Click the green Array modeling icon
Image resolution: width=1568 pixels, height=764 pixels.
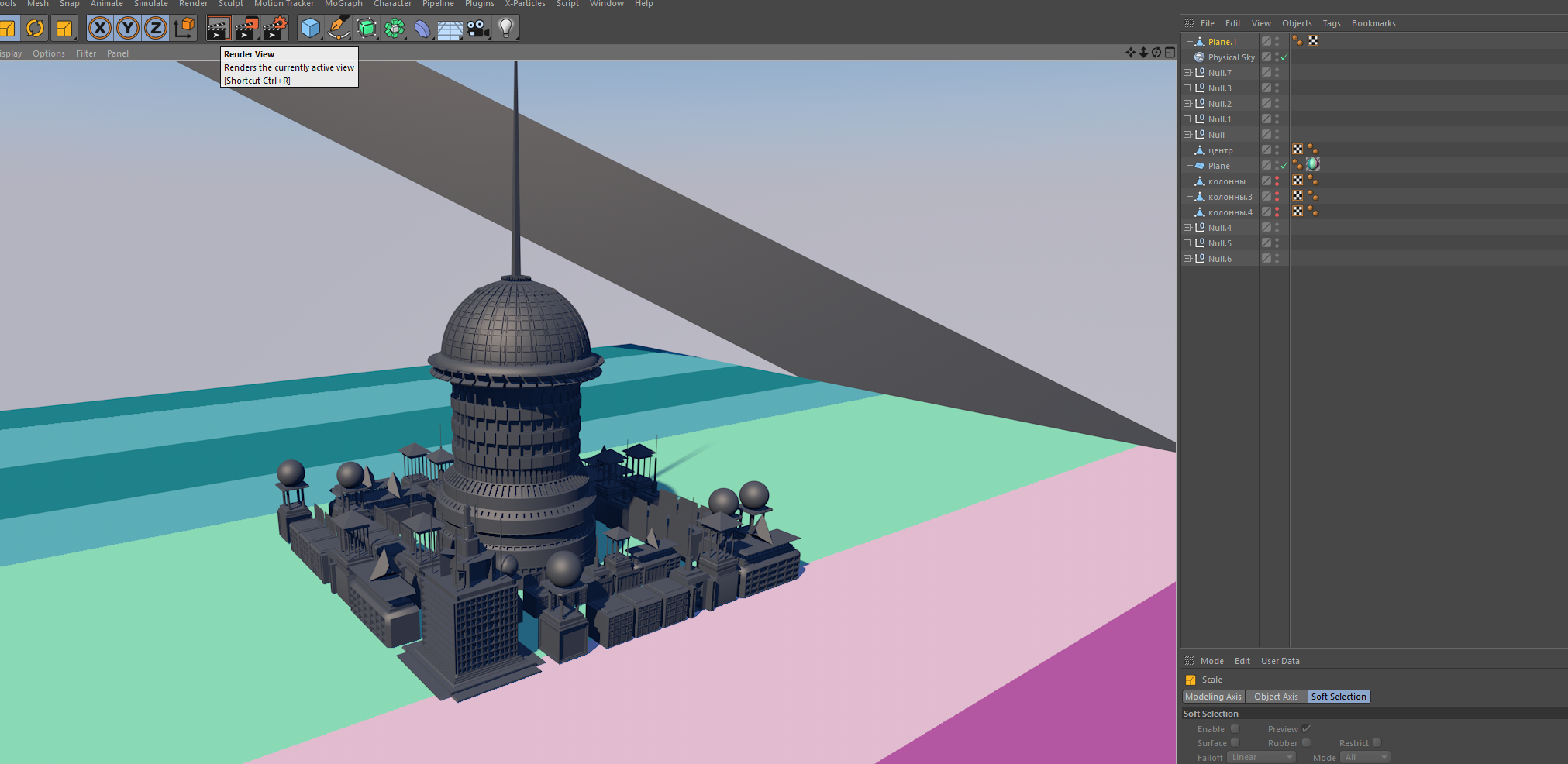(395, 29)
